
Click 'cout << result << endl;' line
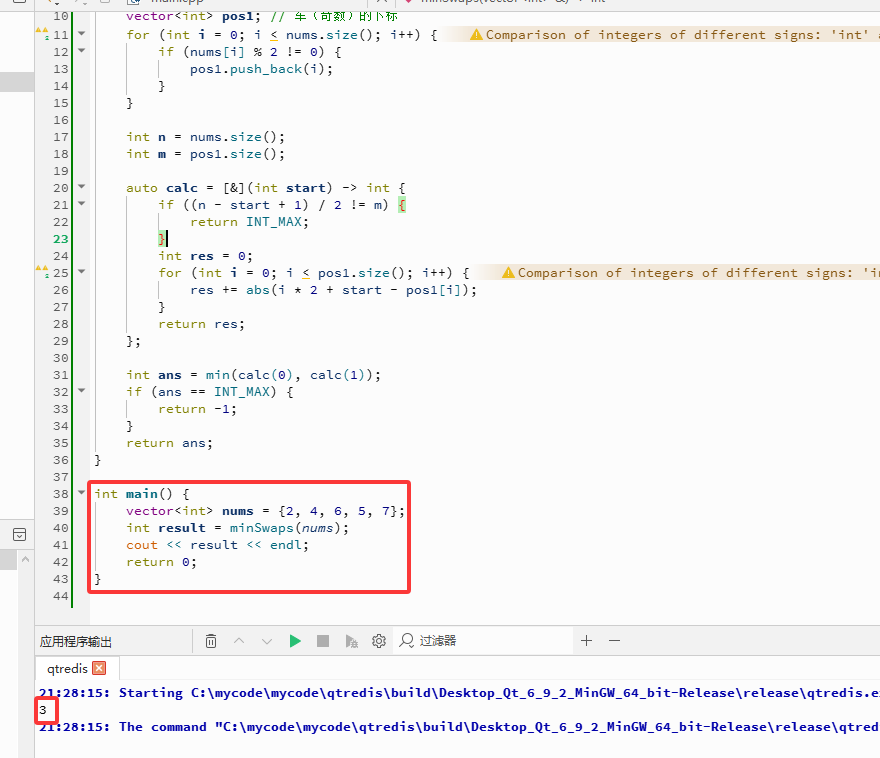[x=217, y=545]
